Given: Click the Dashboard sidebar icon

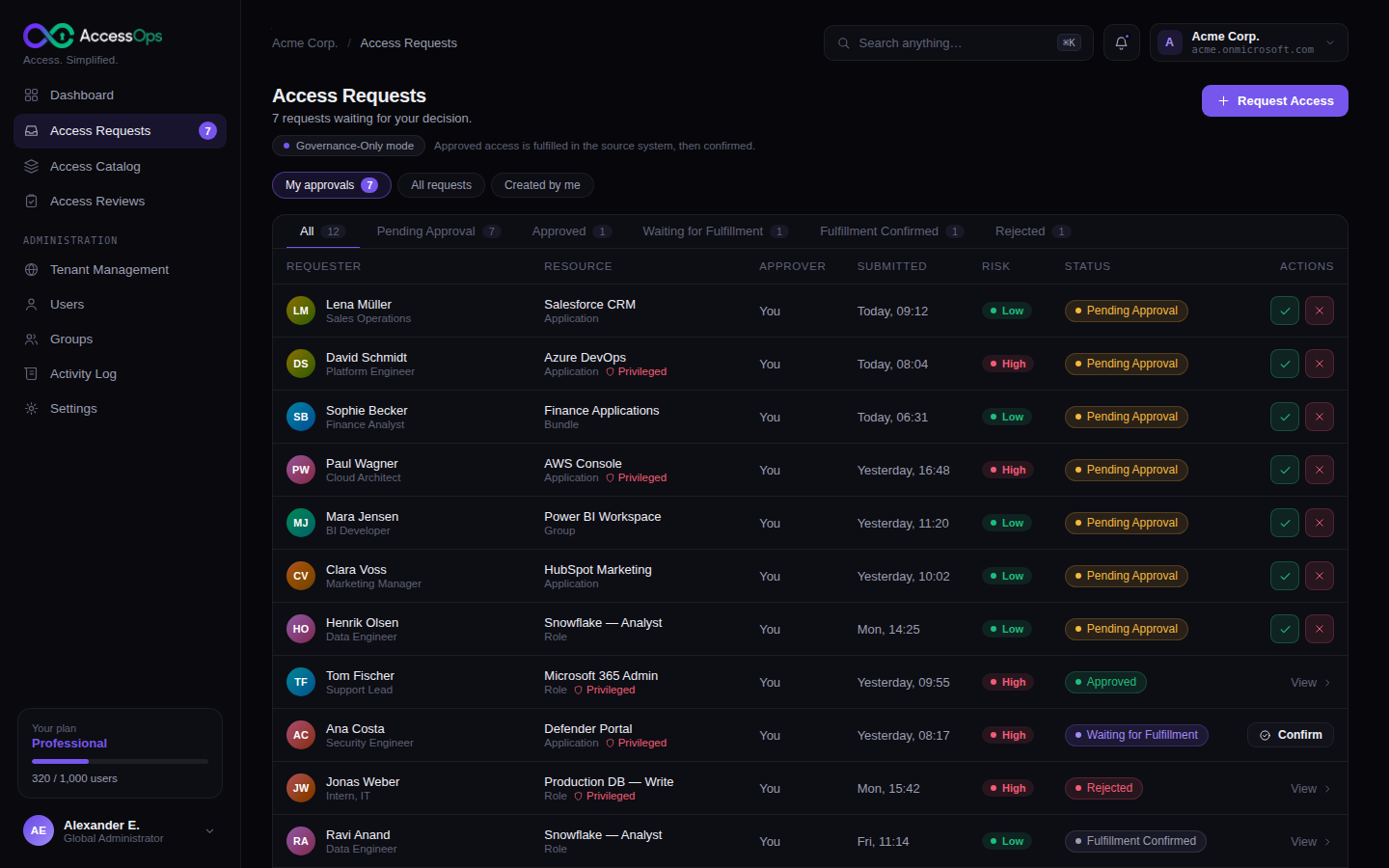Looking at the screenshot, I should click(x=31, y=95).
